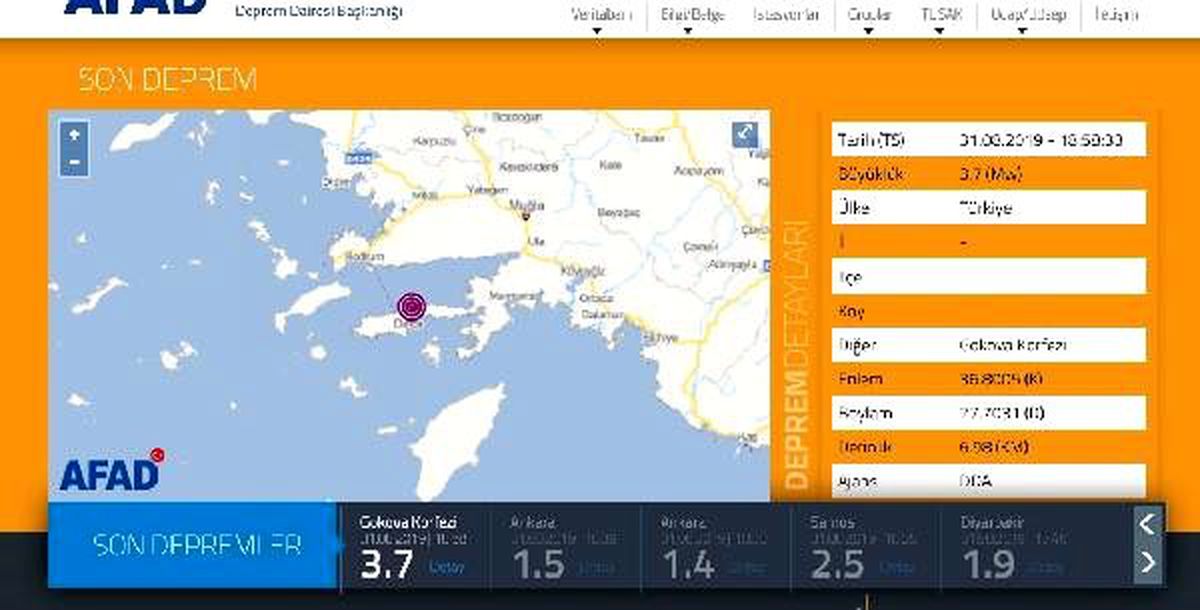Open Detay link for Gökova Körfezi 3.7
The image size is (1200, 610).
446,567
